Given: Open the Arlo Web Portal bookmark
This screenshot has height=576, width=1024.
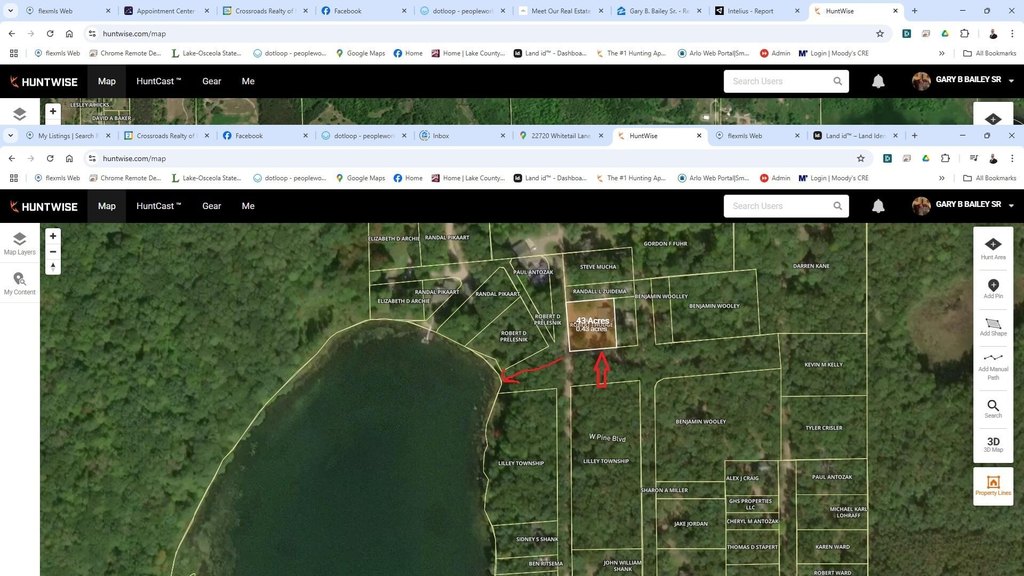Looking at the screenshot, I should coord(719,178).
